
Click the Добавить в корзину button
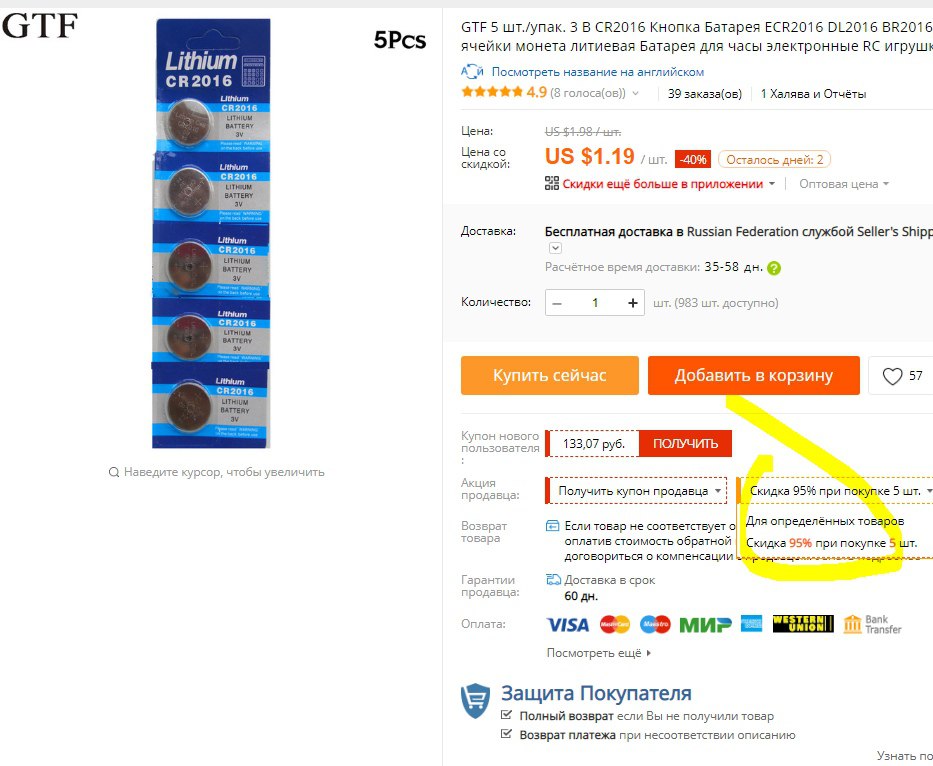tap(753, 376)
